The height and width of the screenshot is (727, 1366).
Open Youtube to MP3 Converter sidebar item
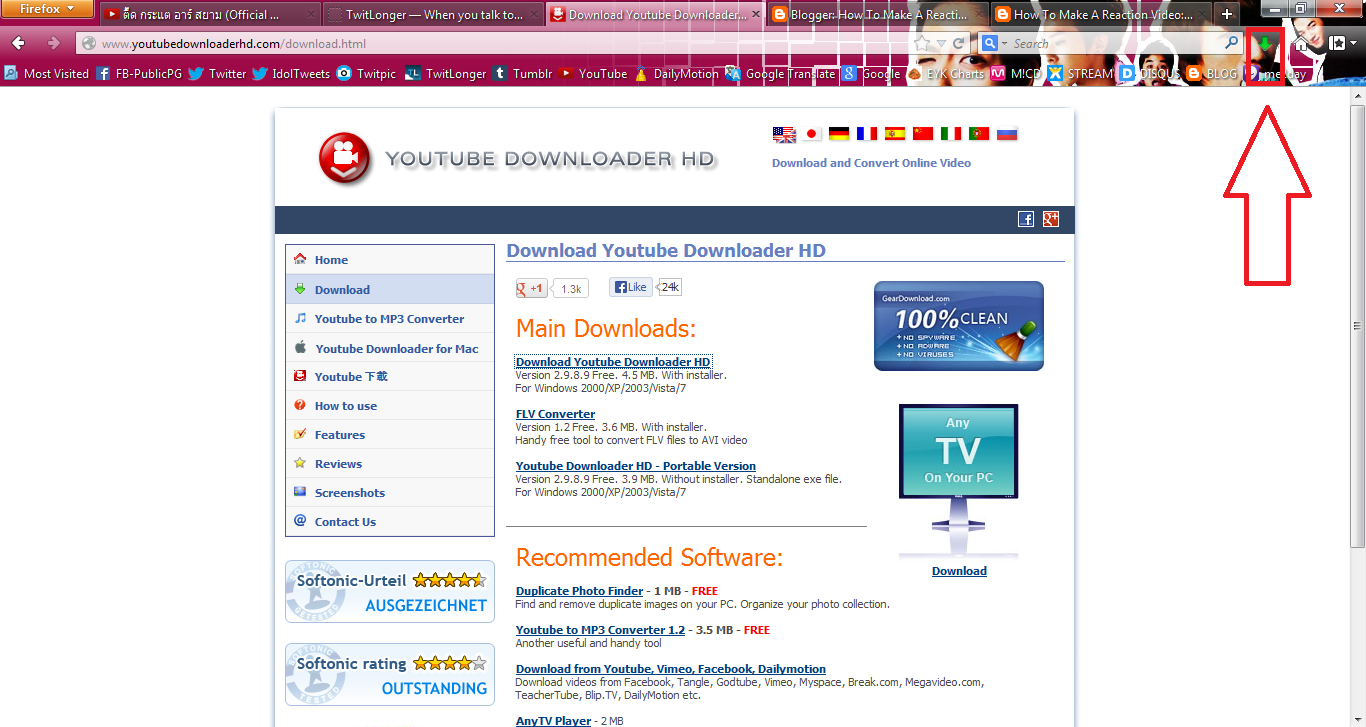390,319
